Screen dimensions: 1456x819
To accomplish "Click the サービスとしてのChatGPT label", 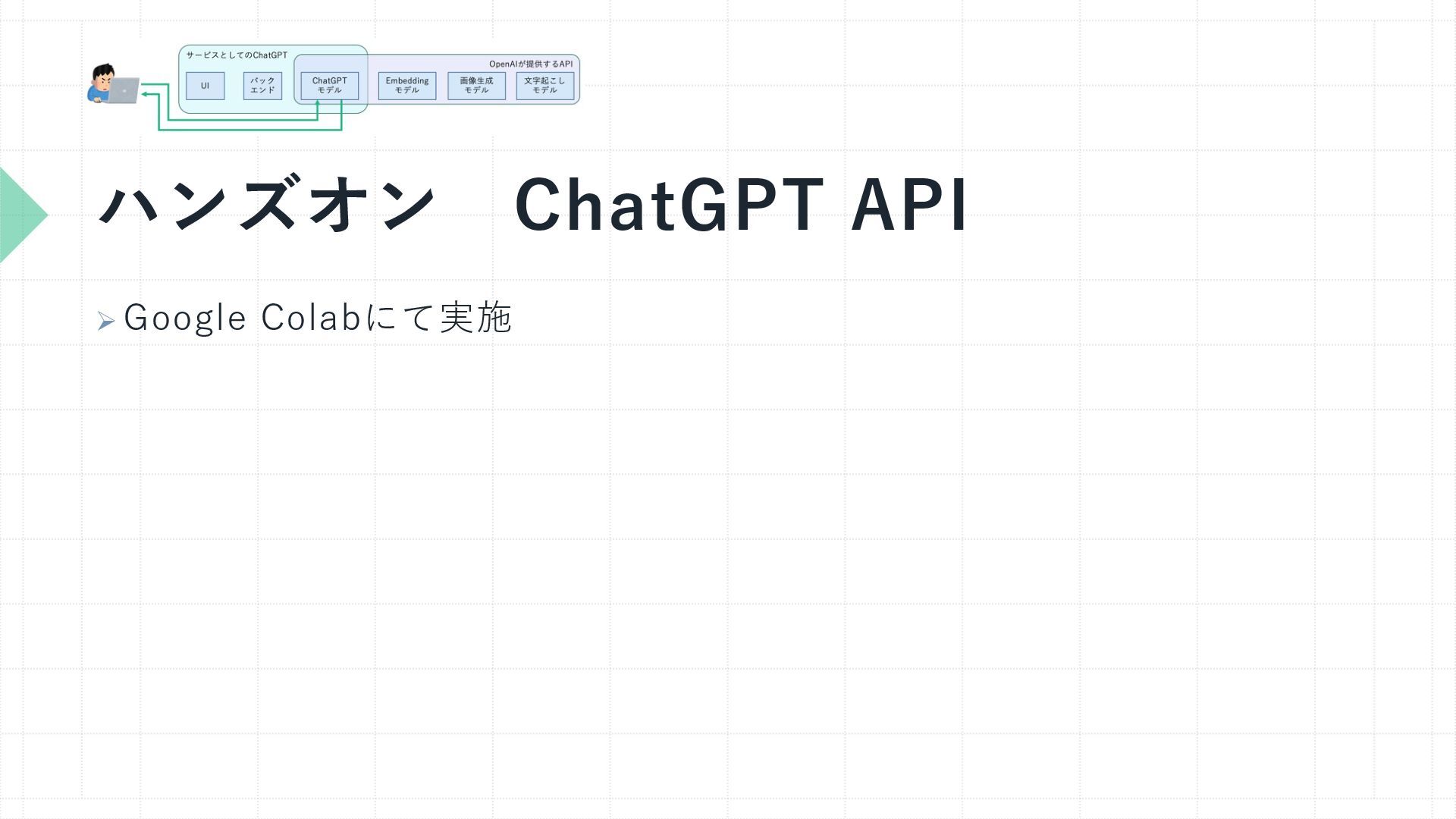I will (237, 55).
